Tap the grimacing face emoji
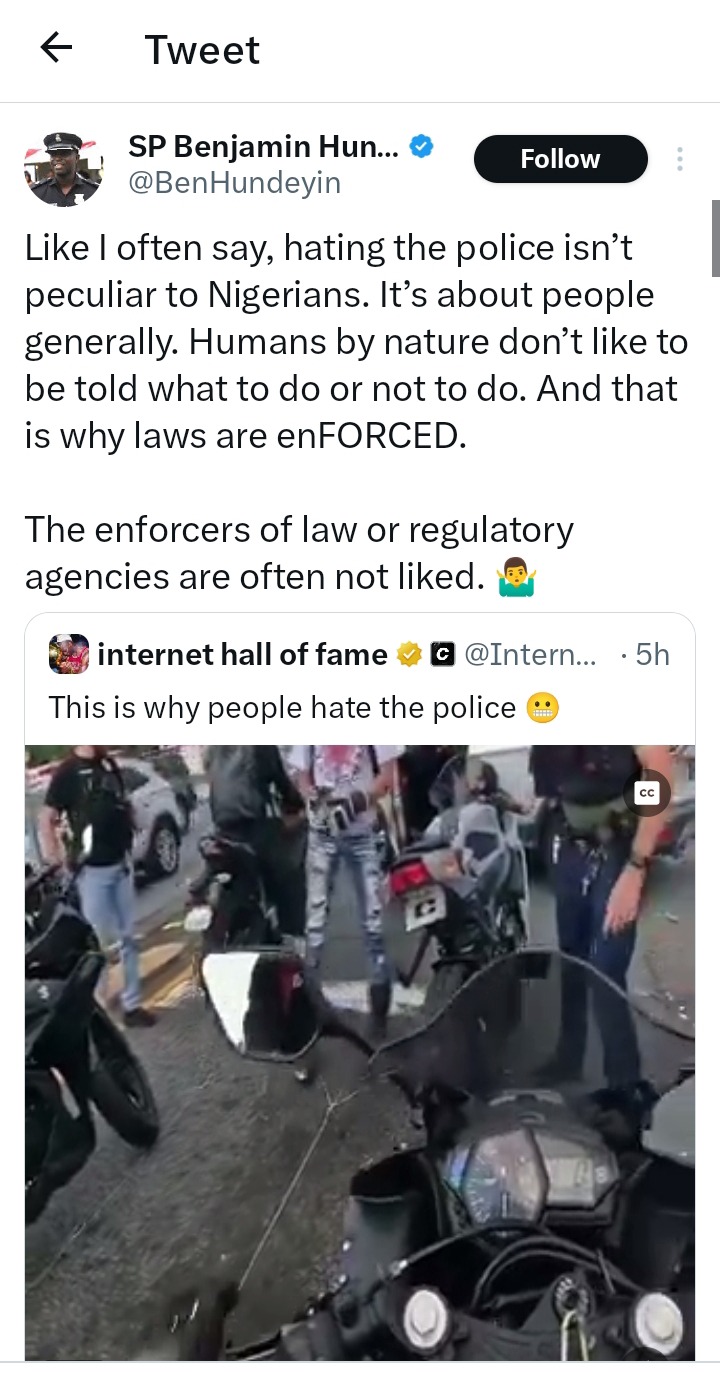This screenshot has width=720, height=1374. click(x=543, y=708)
